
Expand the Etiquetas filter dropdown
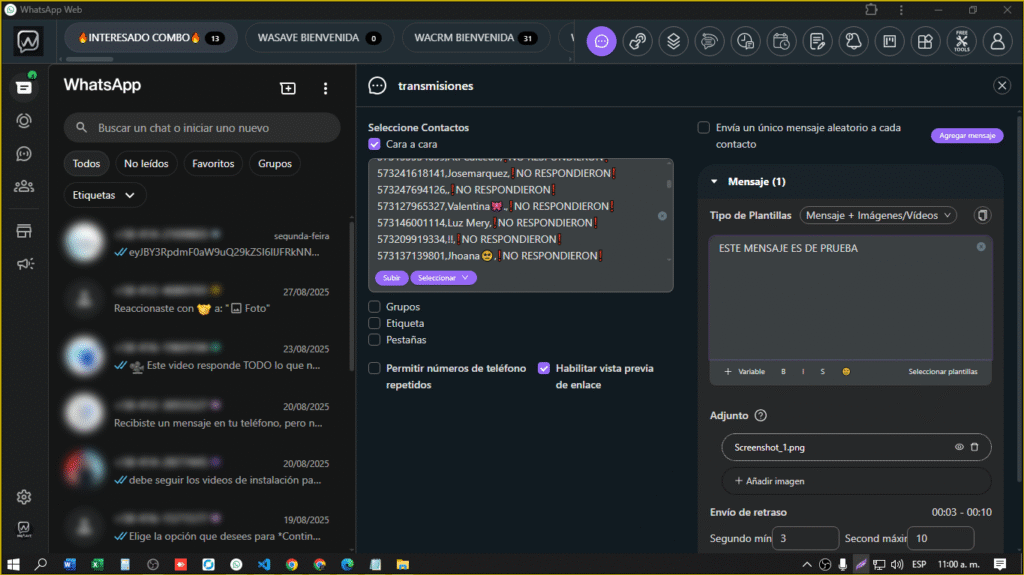(x=104, y=195)
